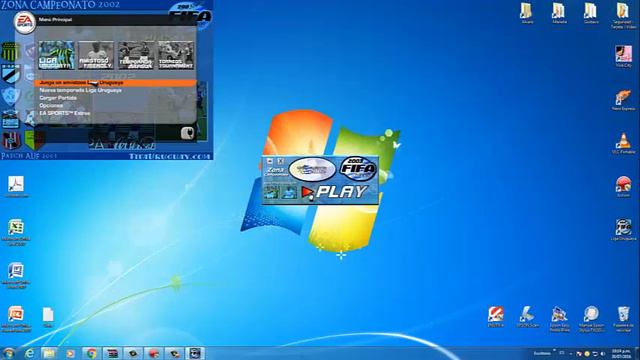Click the taskbar clock and date
This screenshot has width=640, height=360.
[621, 353]
